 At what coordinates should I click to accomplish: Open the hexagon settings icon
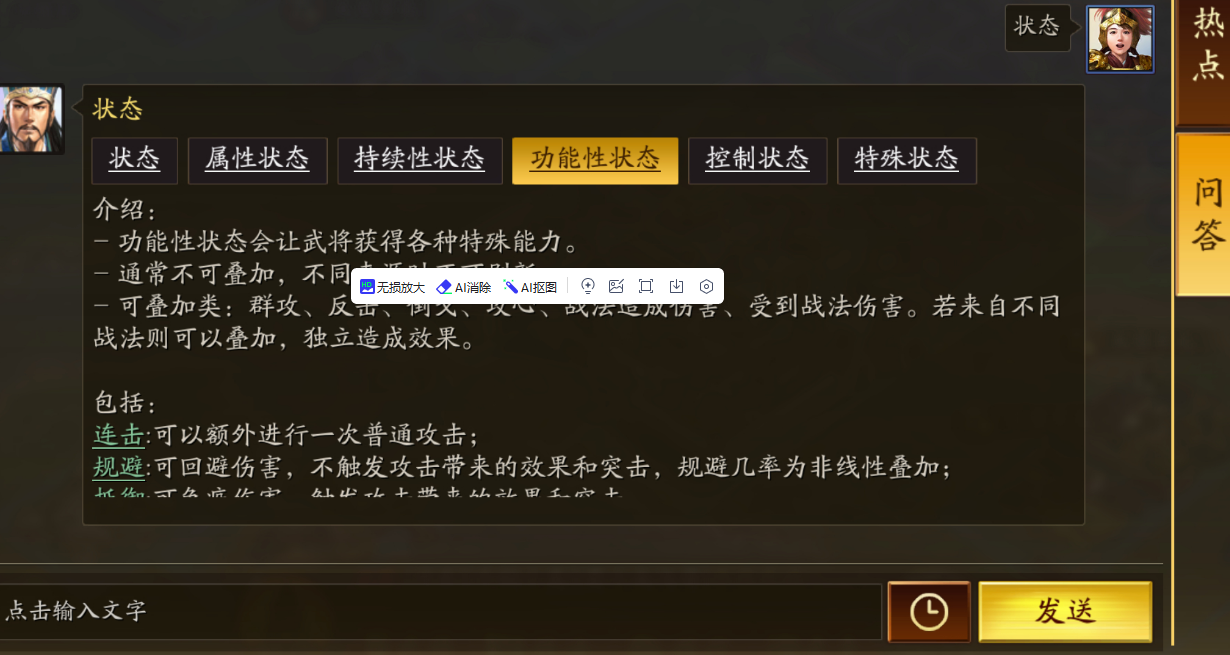pyautogui.click(x=706, y=286)
